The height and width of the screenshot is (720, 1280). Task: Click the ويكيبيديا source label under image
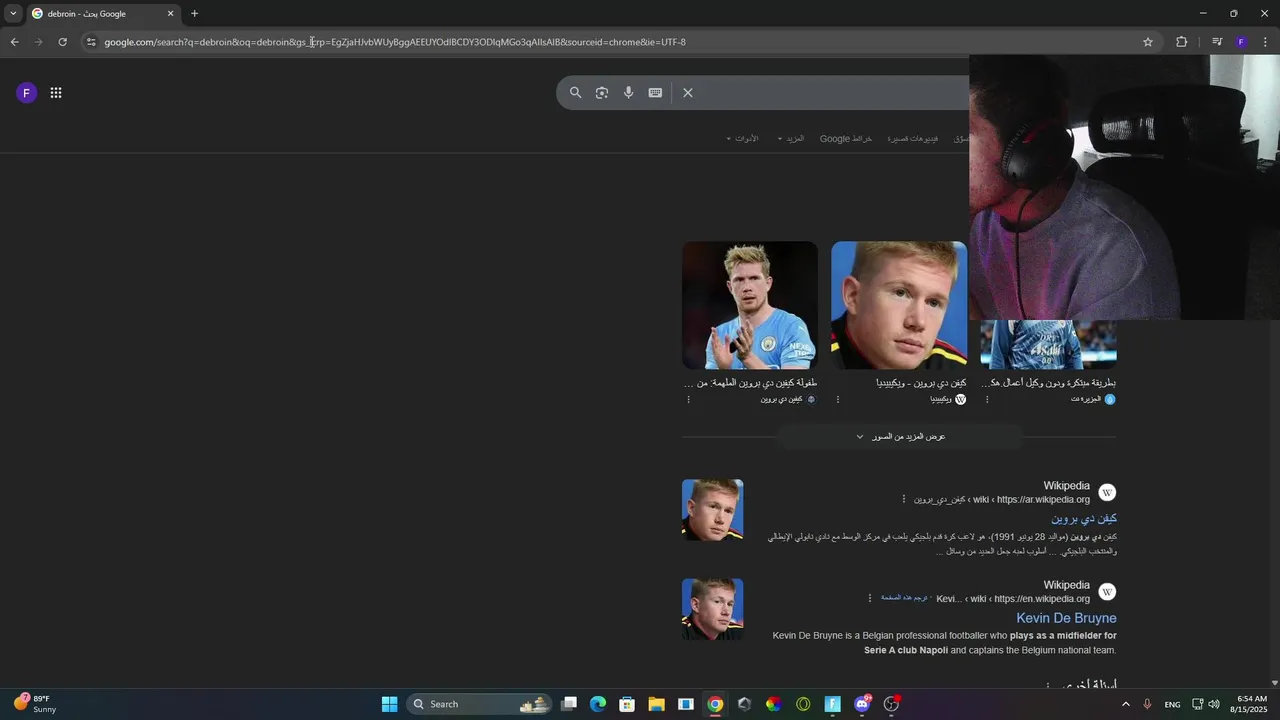(940, 399)
